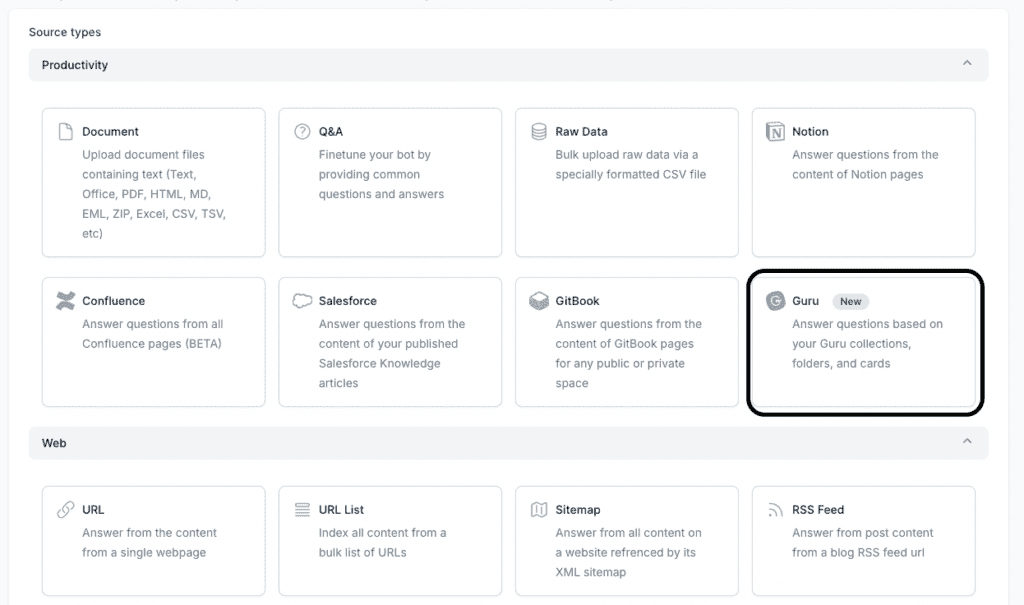Click the Notion logo icon

tap(775, 132)
